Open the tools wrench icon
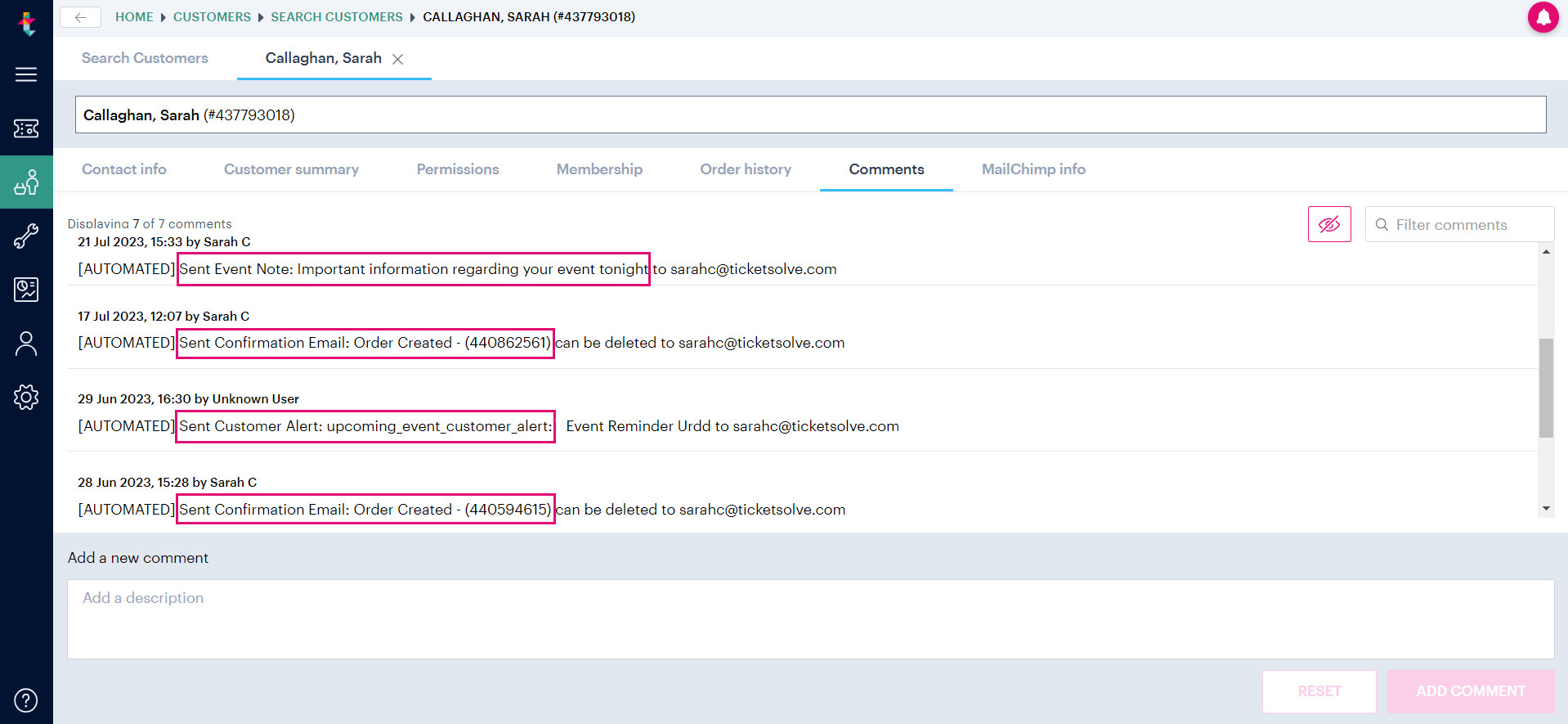 [x=26, y=236]
